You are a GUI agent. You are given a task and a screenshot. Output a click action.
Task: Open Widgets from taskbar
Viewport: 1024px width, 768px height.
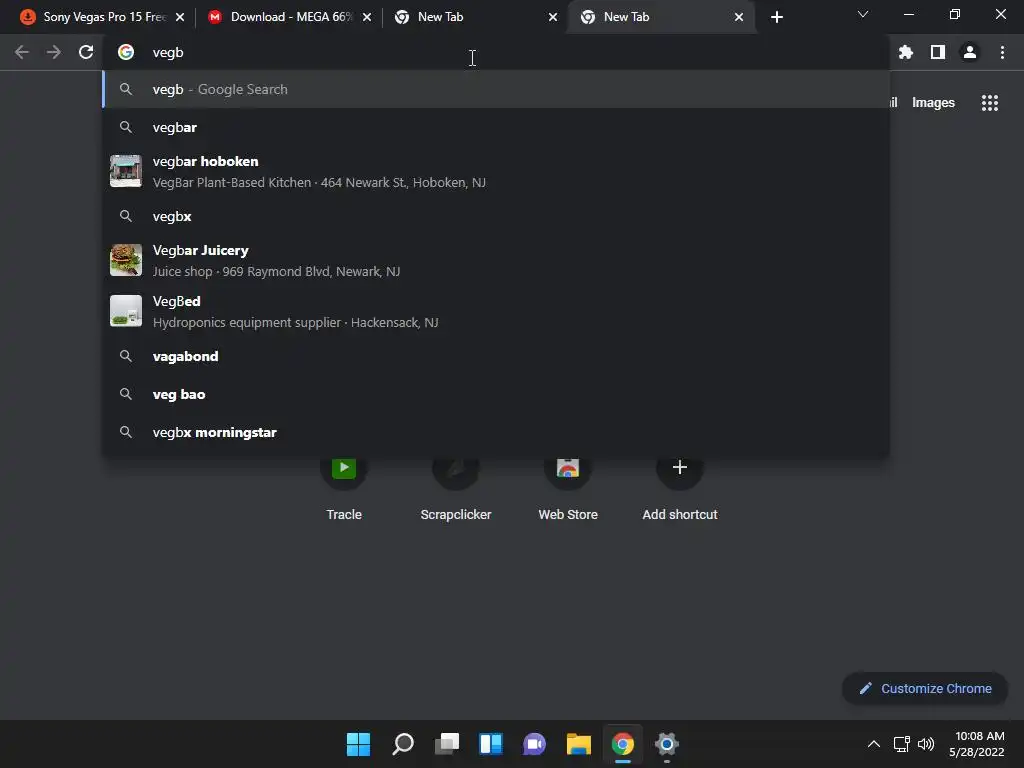click(x=490, y=744)
